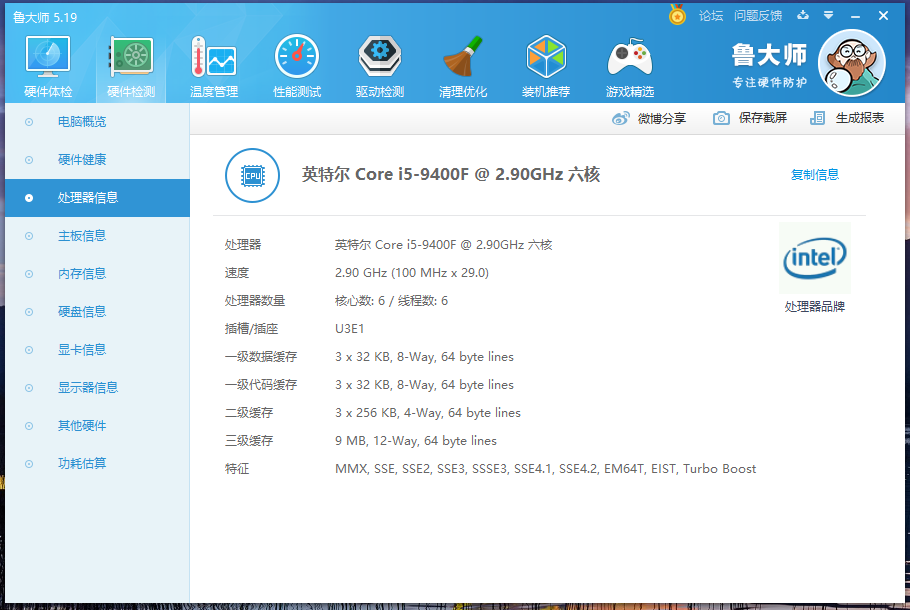910x610 pixels.
Task: Click the round CPU icon
Action: (252, 175)
